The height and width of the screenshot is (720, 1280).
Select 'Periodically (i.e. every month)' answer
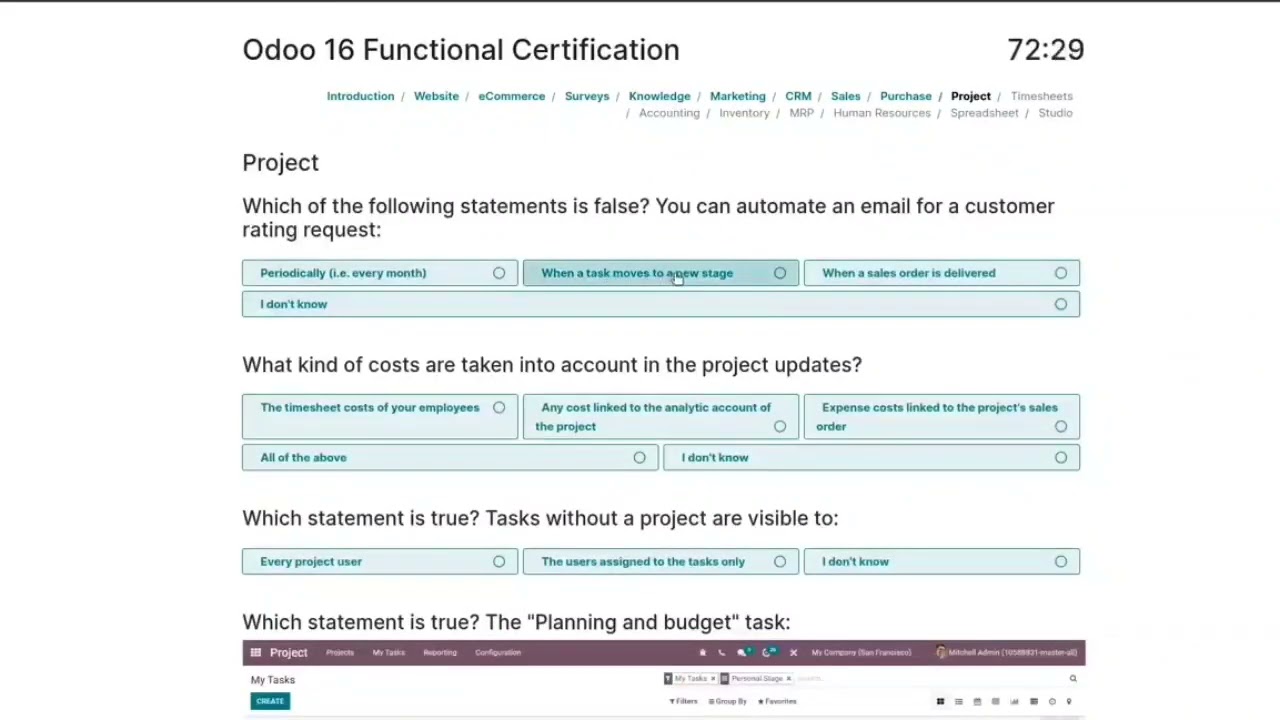(x=380, y=273)
